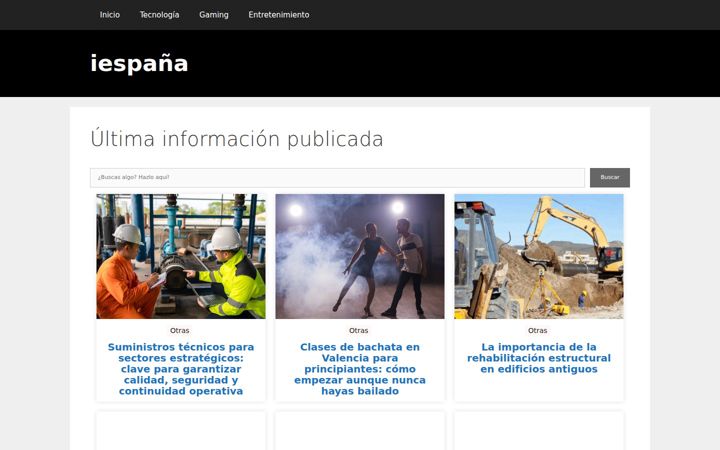The width and height of the screenshot is (720, 450).
Task: Click the Buscar button
Action: pos(610,178)
